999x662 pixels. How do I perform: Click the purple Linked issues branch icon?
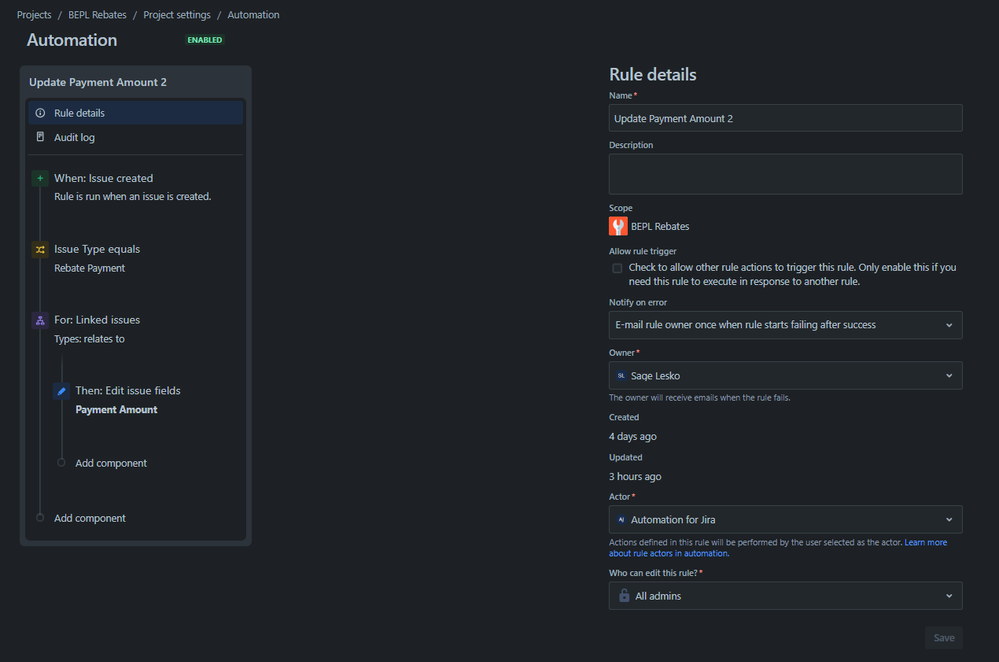(x=40, y=320)
